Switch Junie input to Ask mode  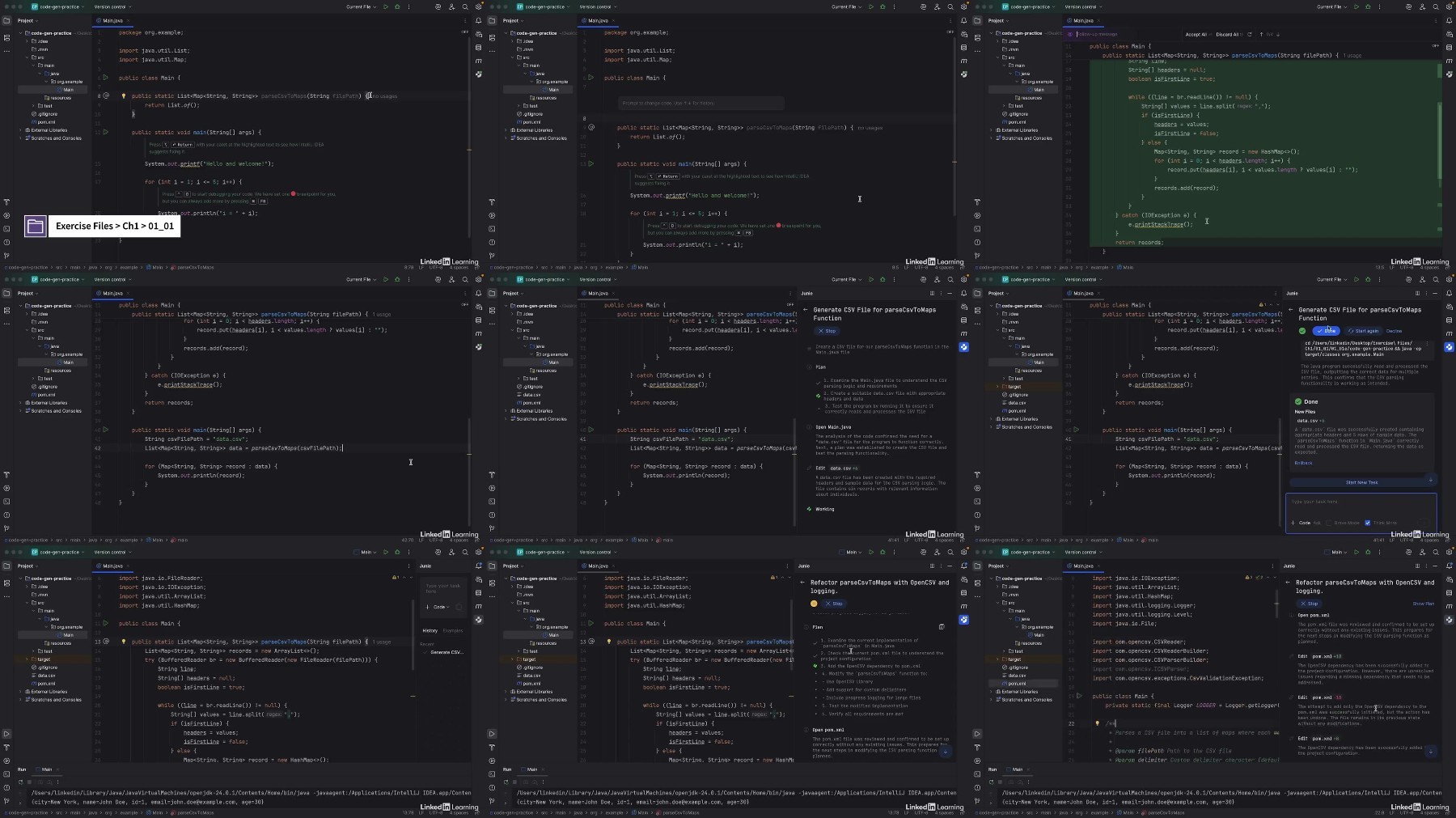[x=1317, y=523]
